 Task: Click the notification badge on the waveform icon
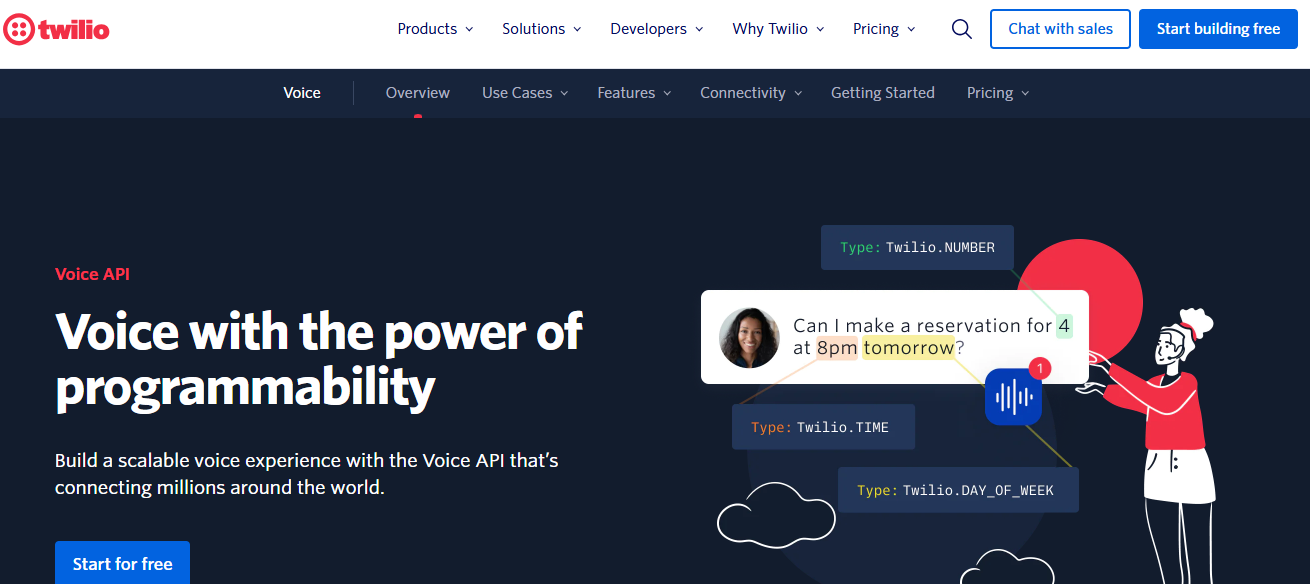[1039, 368]
